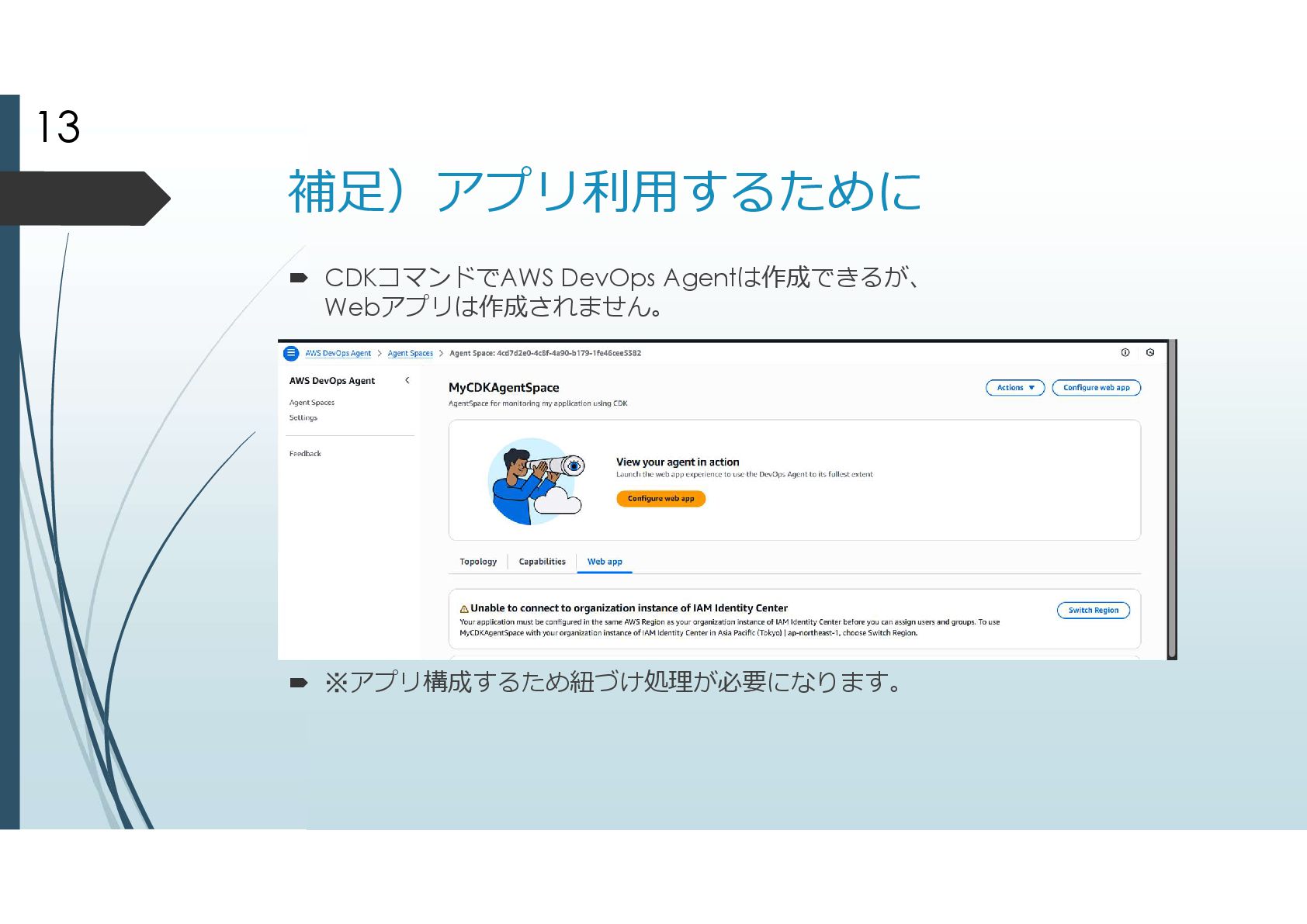The width and height of the screenshot is (1307, 924).
Task: Open Settings in the sidebar
Action: [303, 417]
